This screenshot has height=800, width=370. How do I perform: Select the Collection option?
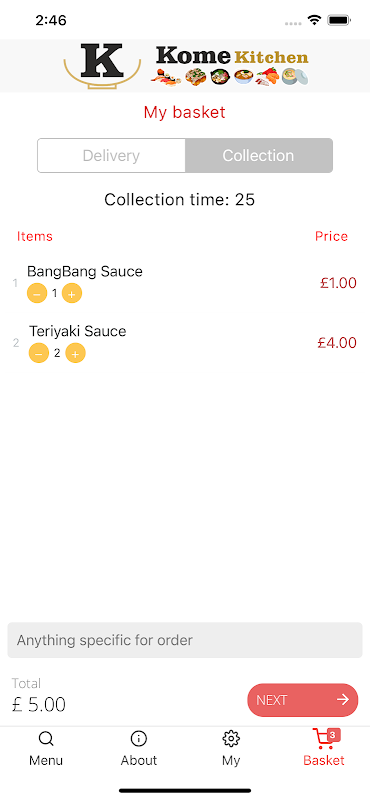coord(259,156)
